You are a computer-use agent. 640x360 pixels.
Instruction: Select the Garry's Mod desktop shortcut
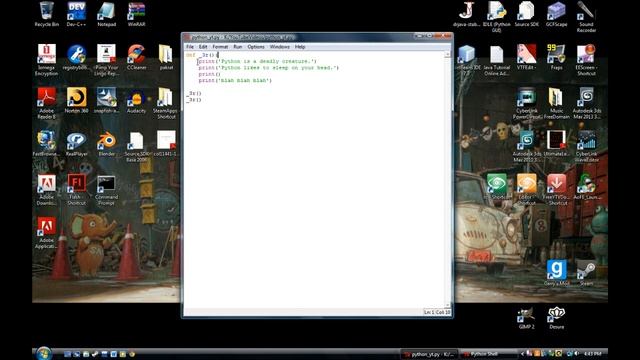tap(556, 273)
